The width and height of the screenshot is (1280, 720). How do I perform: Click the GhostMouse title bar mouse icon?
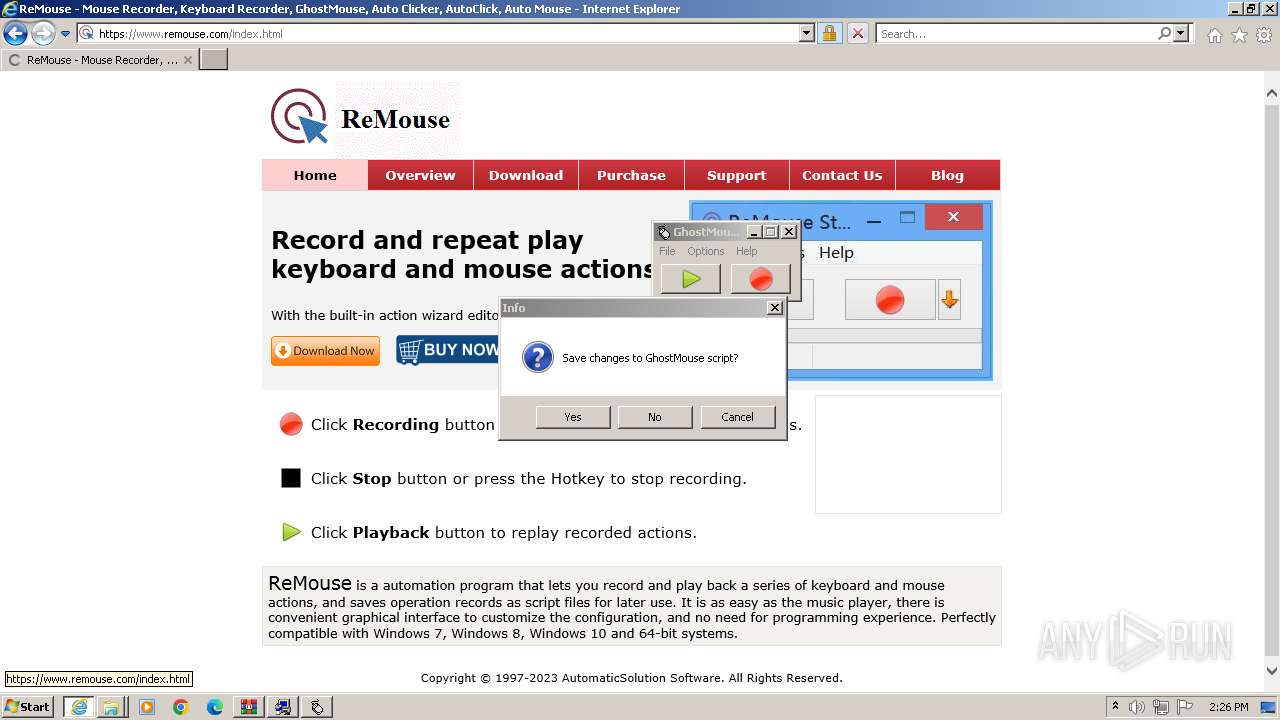click(664, 232)
